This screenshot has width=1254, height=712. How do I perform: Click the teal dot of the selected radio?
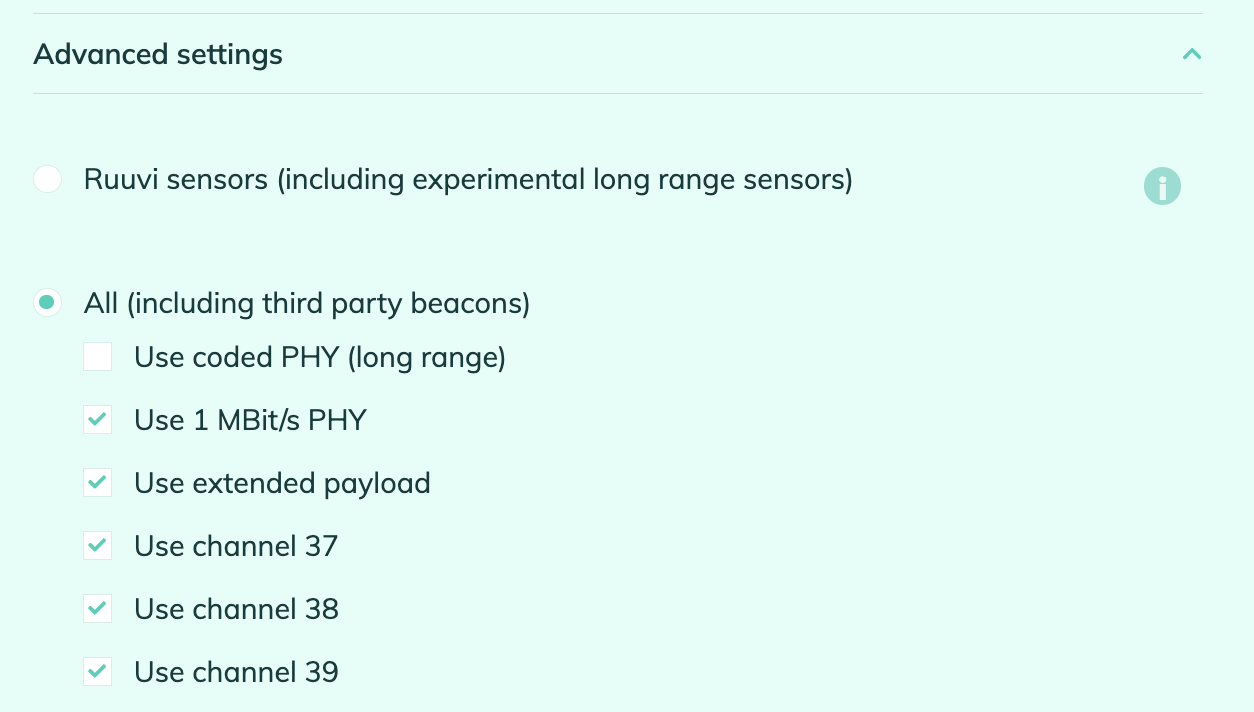pos(47,302)
